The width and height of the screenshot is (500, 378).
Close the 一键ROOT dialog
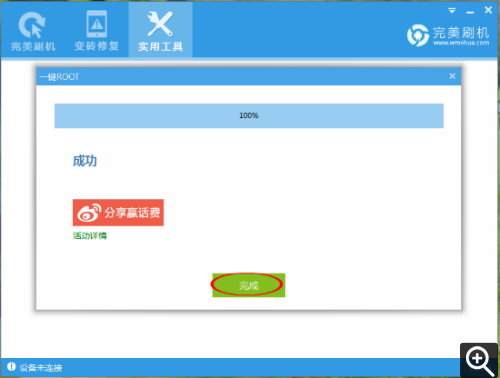point(452,76)
